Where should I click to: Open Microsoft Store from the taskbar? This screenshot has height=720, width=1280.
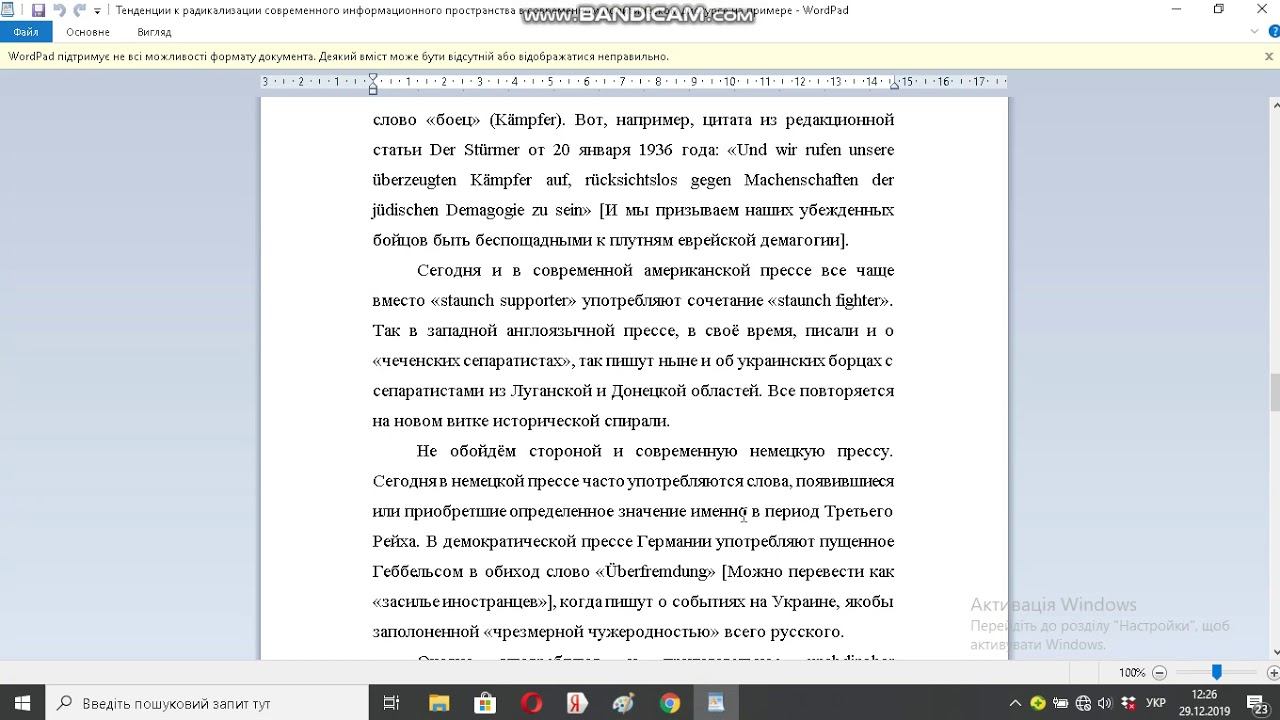(x=484, y=703)
